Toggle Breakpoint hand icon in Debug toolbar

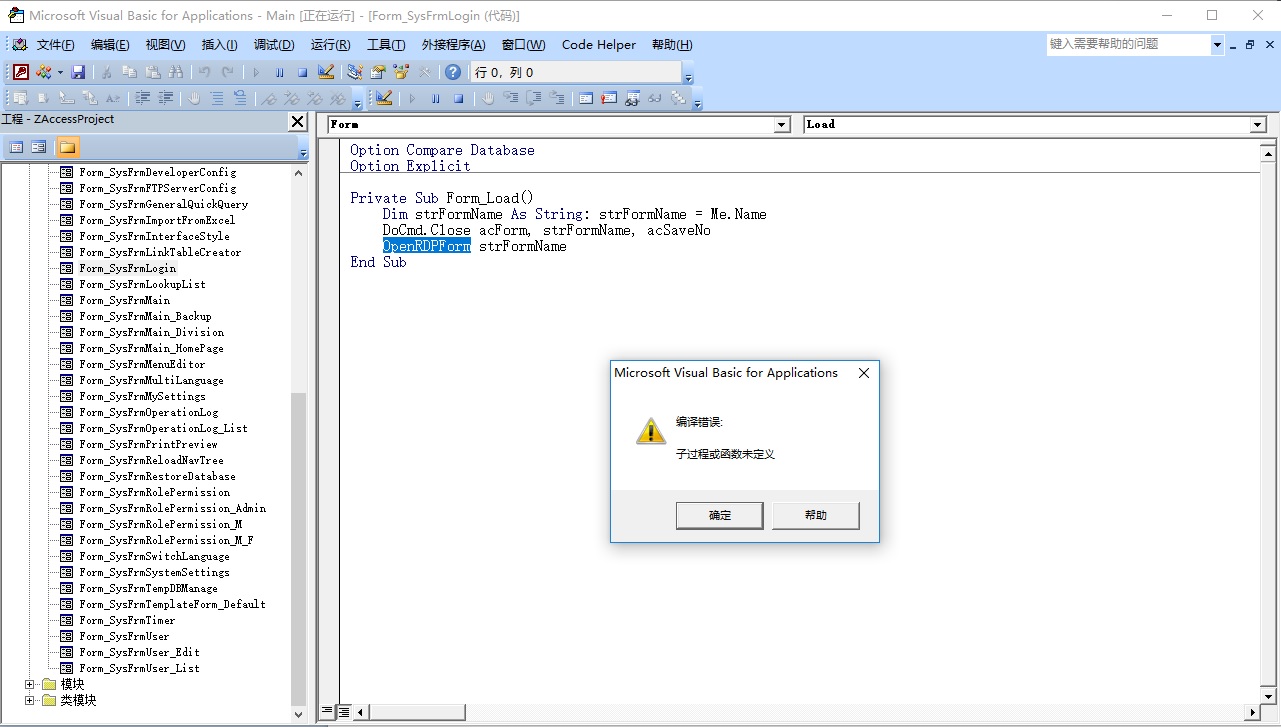[487, 98]
